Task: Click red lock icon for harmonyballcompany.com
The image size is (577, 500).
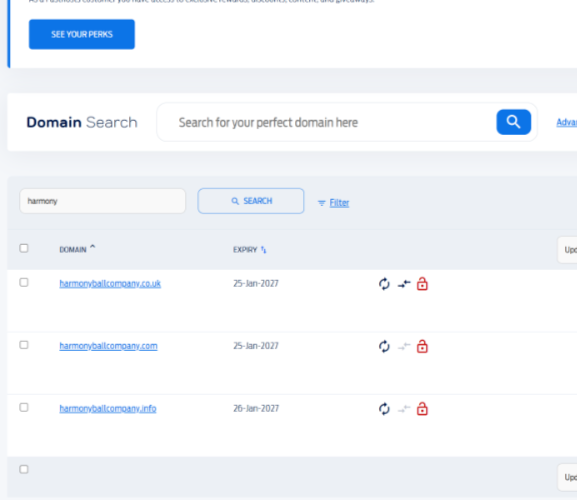Action: (422, 347)
